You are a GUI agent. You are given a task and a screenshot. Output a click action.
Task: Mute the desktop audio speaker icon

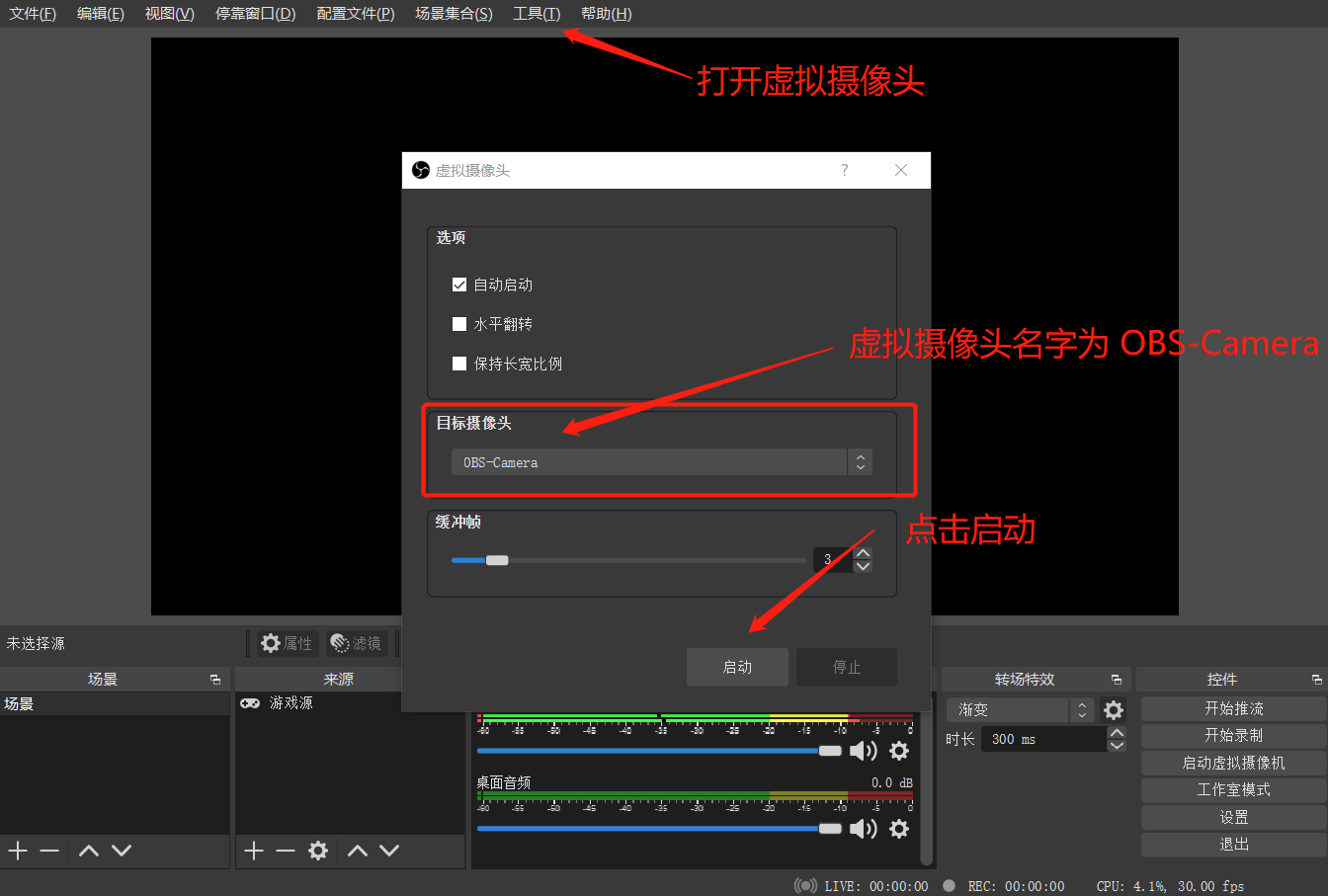click(x=863, y=829)
